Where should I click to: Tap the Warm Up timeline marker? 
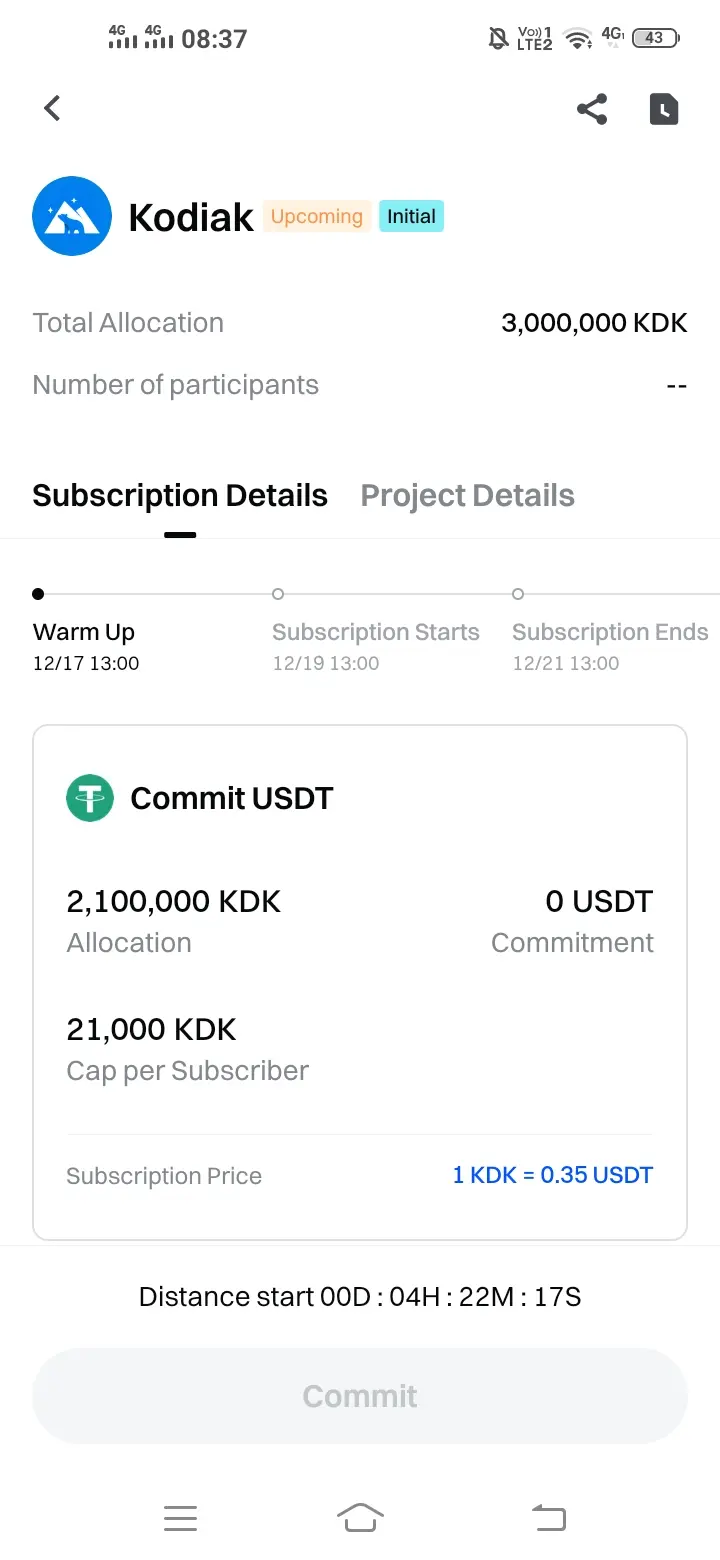(x=38, y=594)
